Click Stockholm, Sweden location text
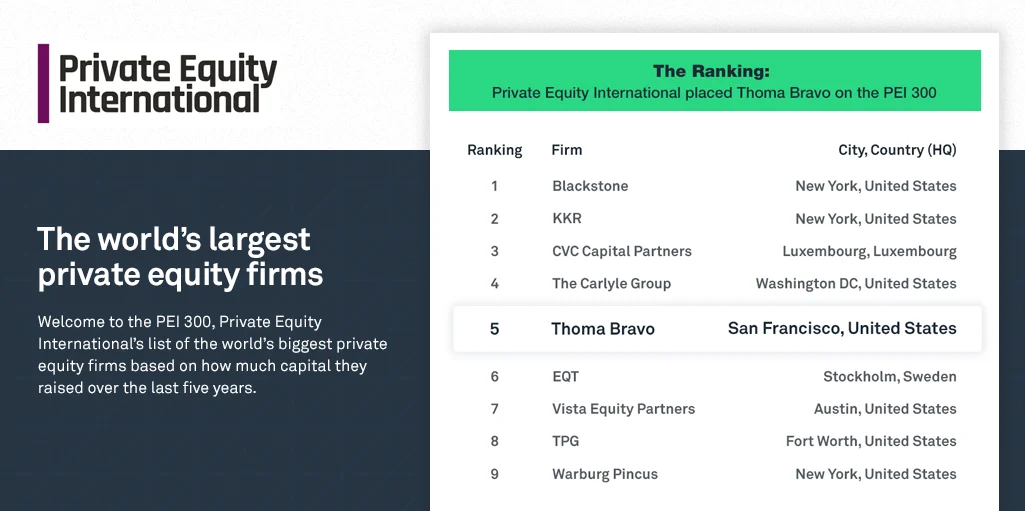Image resolution: width=1025 pixels, height=511 pixels. pos(889,377)
